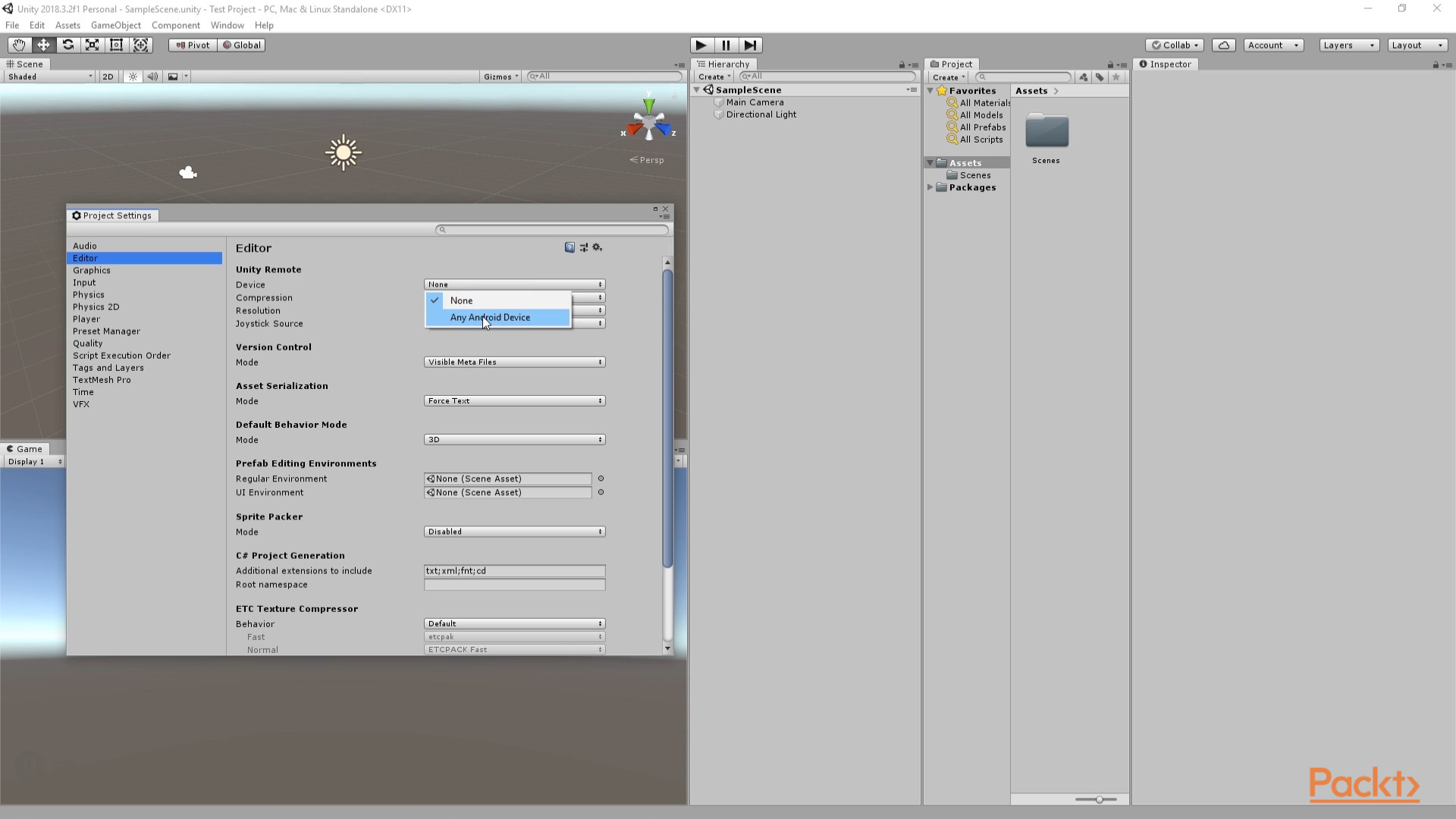Open the cloud services icon
This screenshot has height=819, width=1456.
[x=1224, y=45]
